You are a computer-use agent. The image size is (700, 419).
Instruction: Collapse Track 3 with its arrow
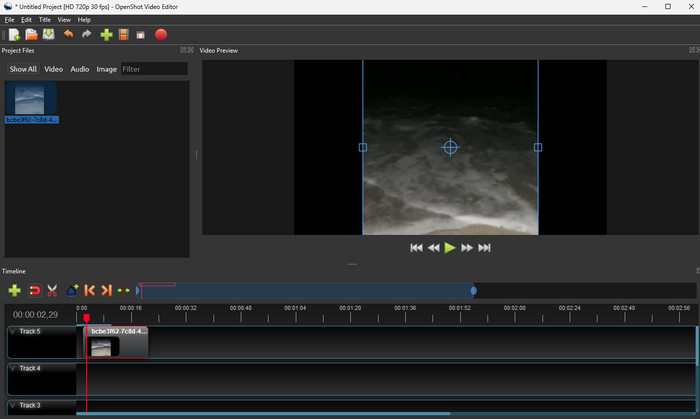click(x=13, y=406)
